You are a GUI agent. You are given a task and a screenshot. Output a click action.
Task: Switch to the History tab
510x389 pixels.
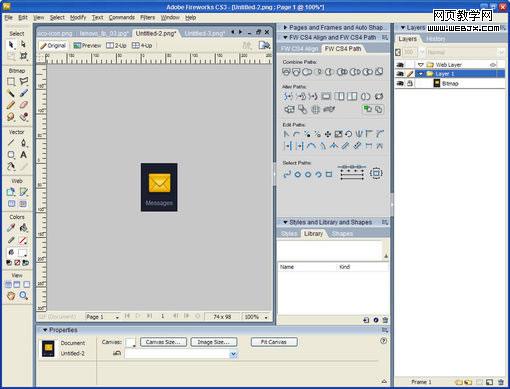[435, 39]
